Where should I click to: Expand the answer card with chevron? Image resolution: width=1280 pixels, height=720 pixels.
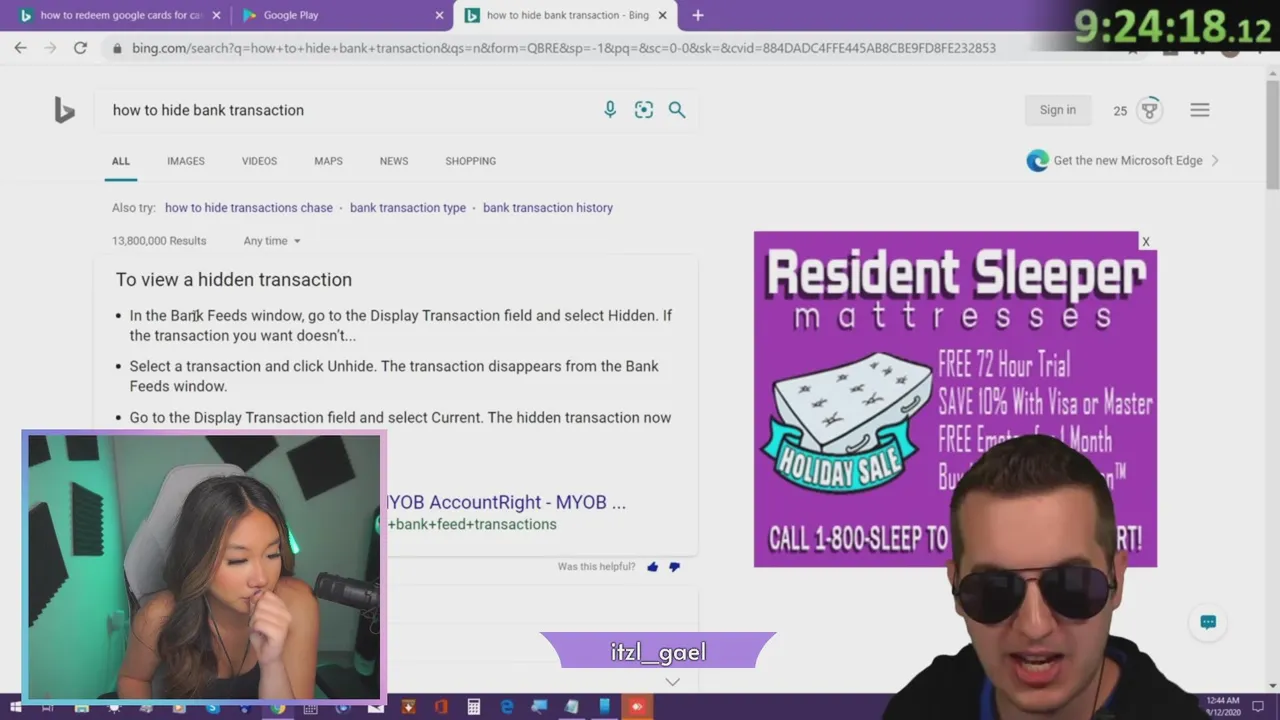click(673, 682)
